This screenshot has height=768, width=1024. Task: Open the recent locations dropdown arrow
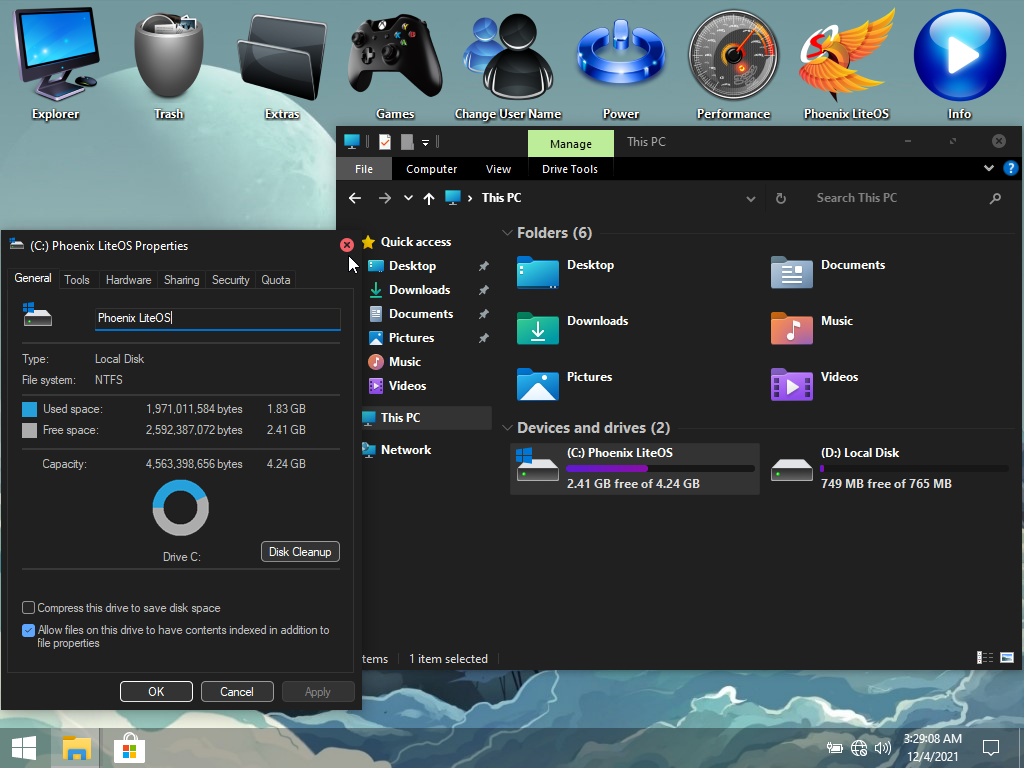tap(408, 198)
